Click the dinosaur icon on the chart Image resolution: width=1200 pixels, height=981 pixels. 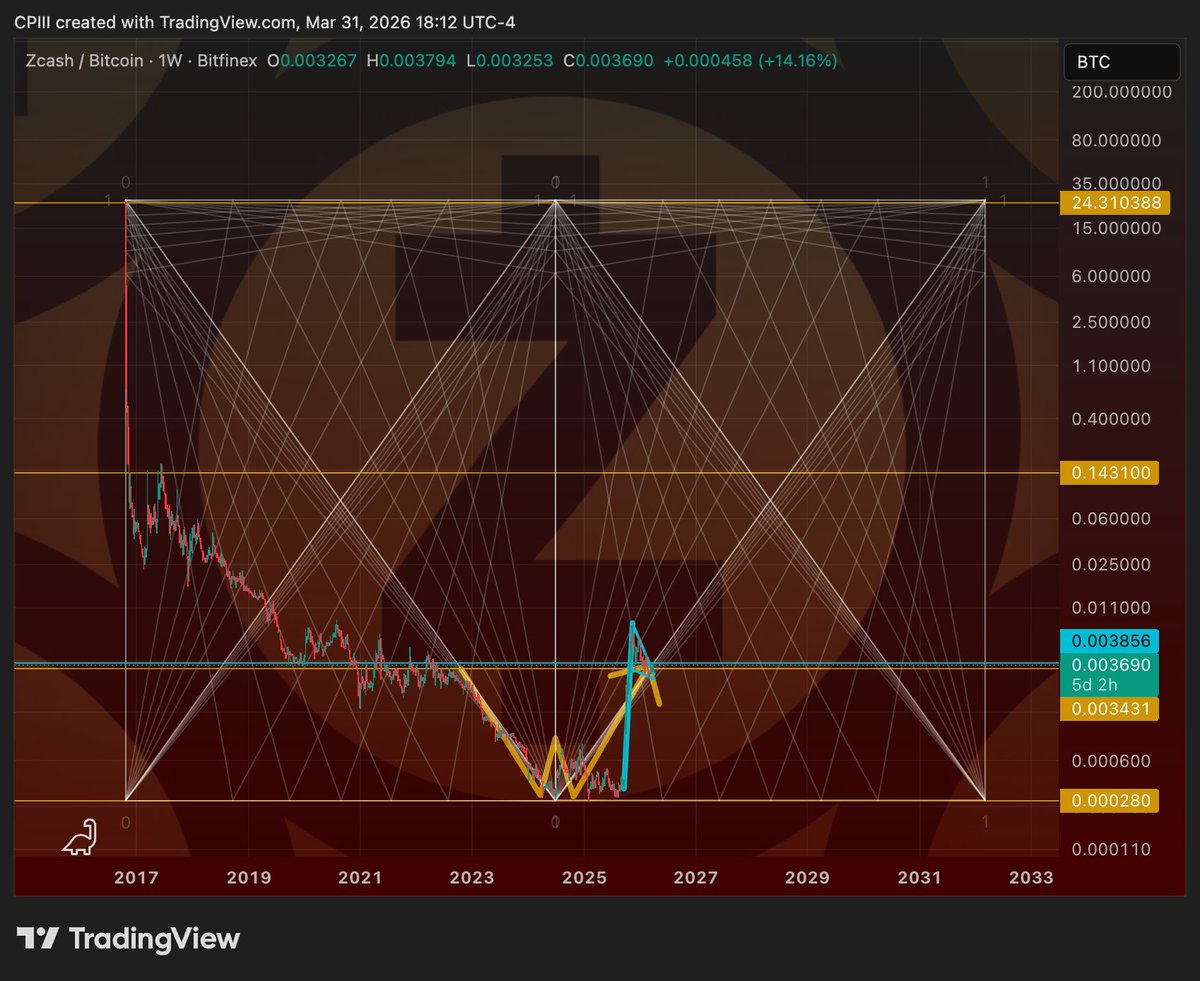79,837
